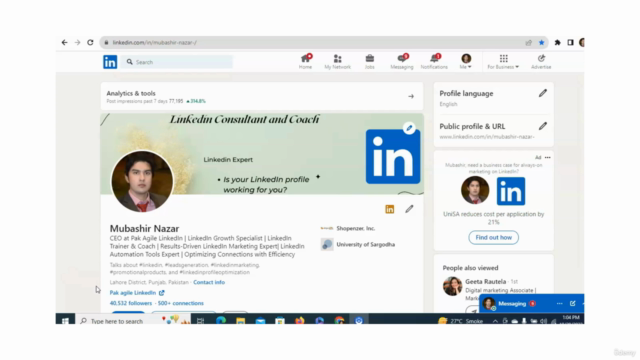Edit Profile language pencil icon
The width and height of the screenshot is (640, 360).
542,93
